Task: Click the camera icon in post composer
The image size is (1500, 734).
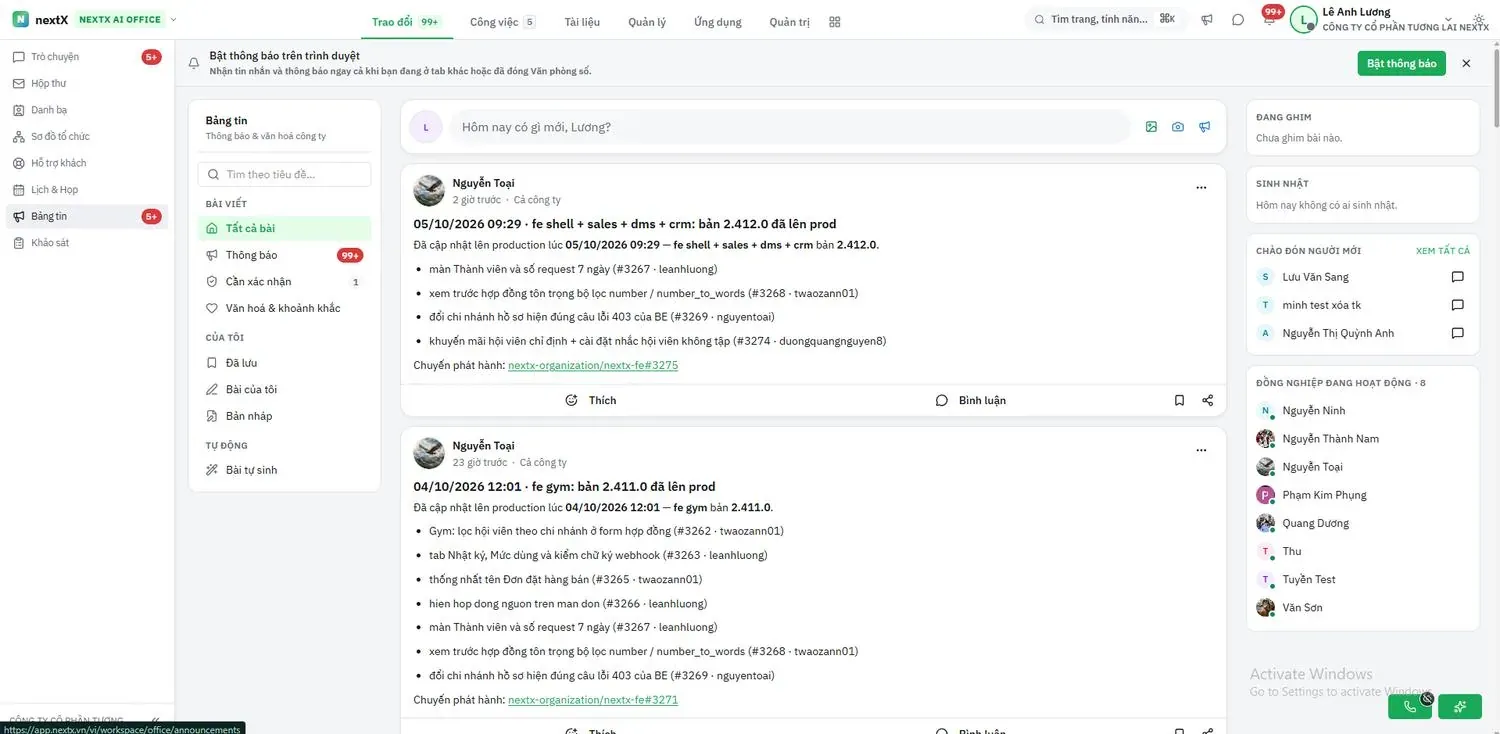Action: tap(1178, 127)
